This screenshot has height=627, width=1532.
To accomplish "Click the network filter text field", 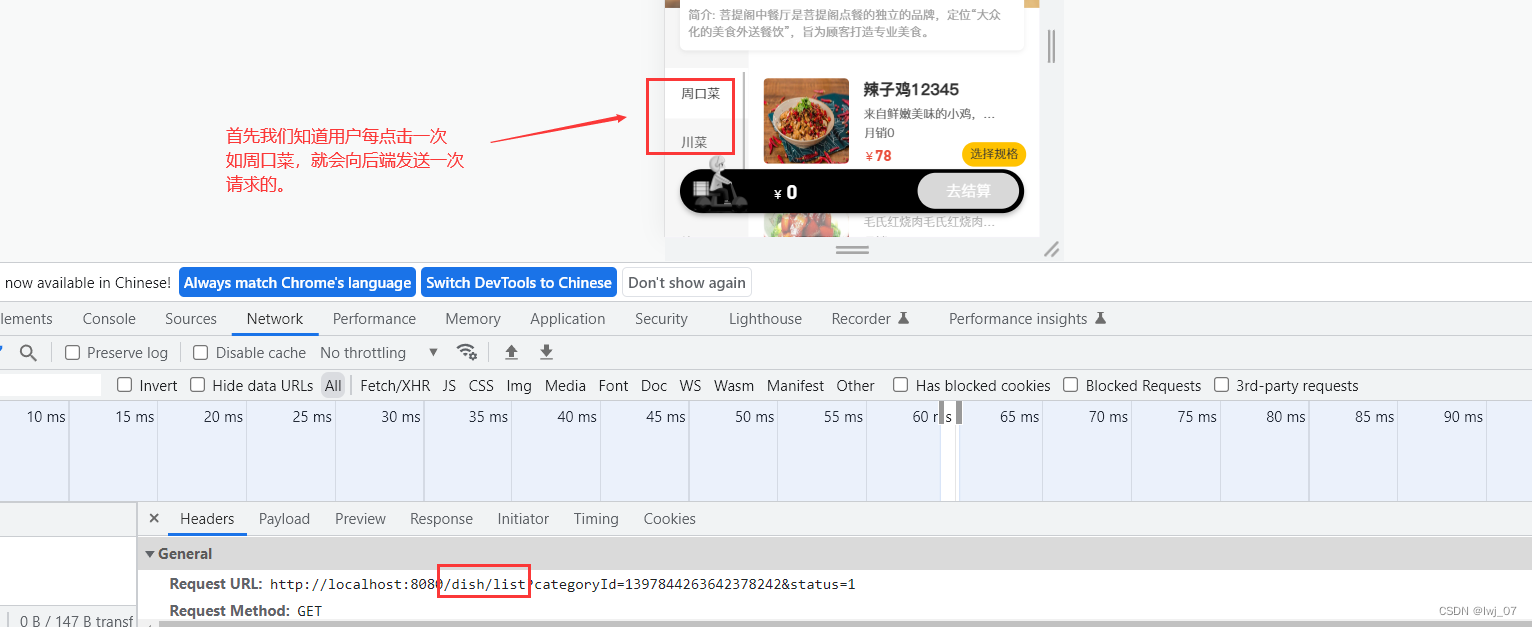I will tap(50, 385).
